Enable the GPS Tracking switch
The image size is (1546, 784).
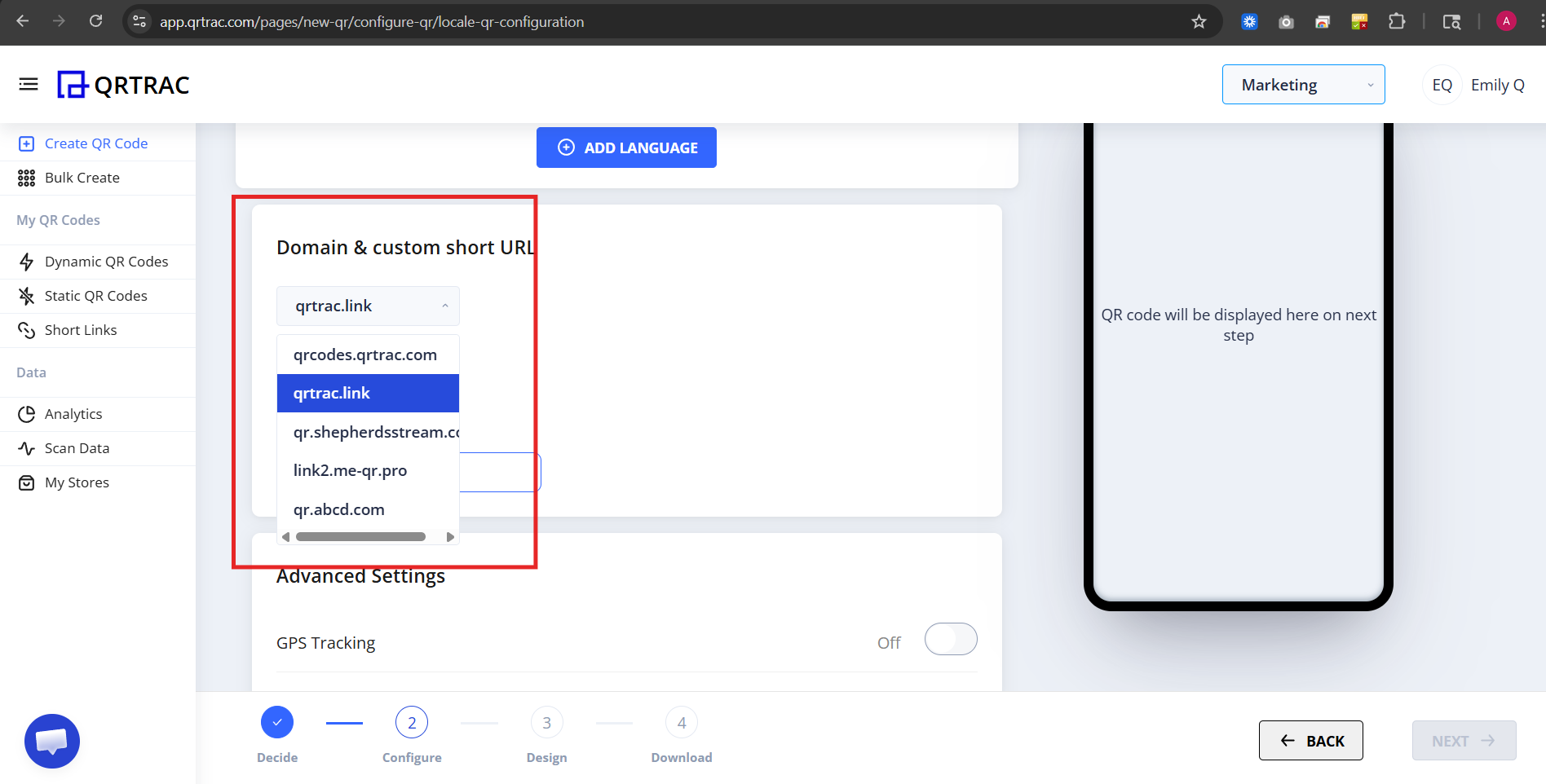click(950, 639)
